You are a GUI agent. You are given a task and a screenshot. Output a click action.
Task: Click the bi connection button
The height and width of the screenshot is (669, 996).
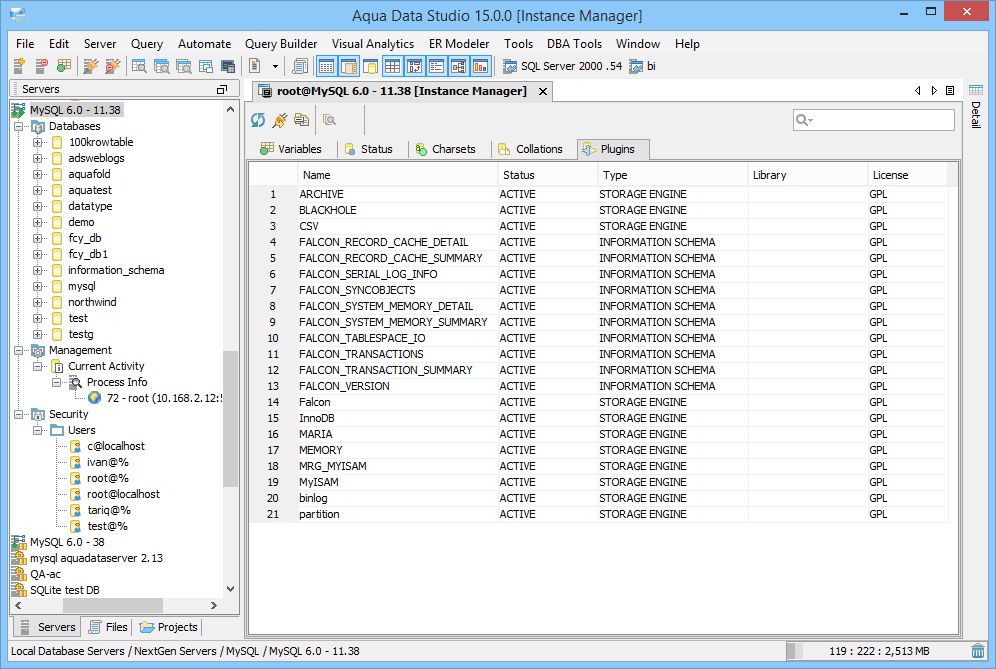tap(643, 66)
